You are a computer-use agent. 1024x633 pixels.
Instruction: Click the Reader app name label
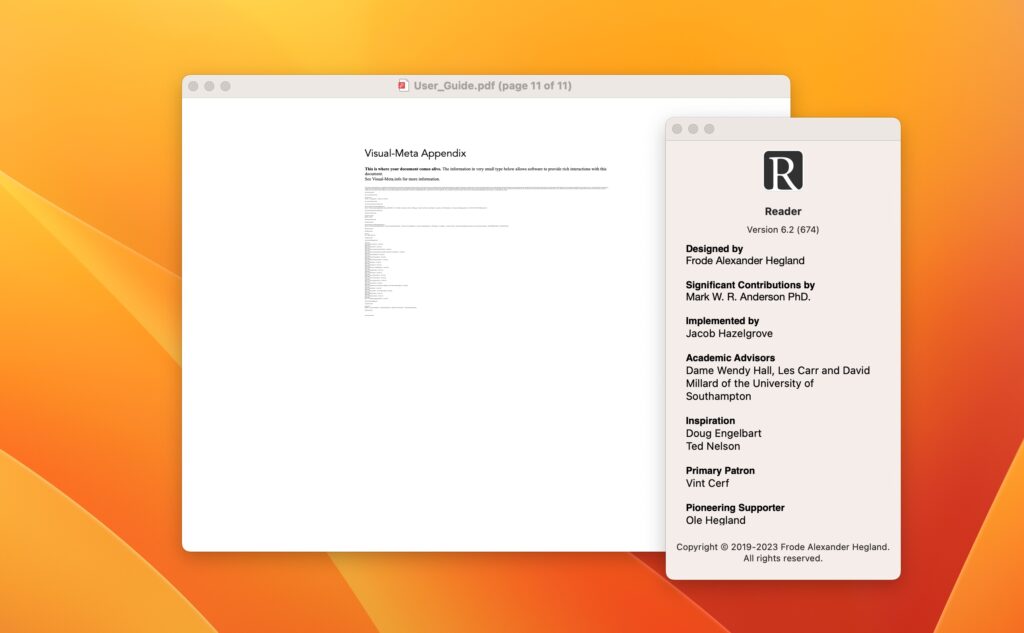[x=783, y=211]
